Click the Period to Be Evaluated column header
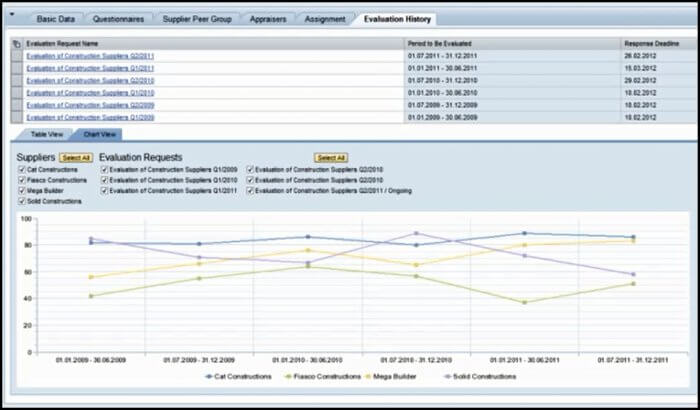 coord(512,44)
